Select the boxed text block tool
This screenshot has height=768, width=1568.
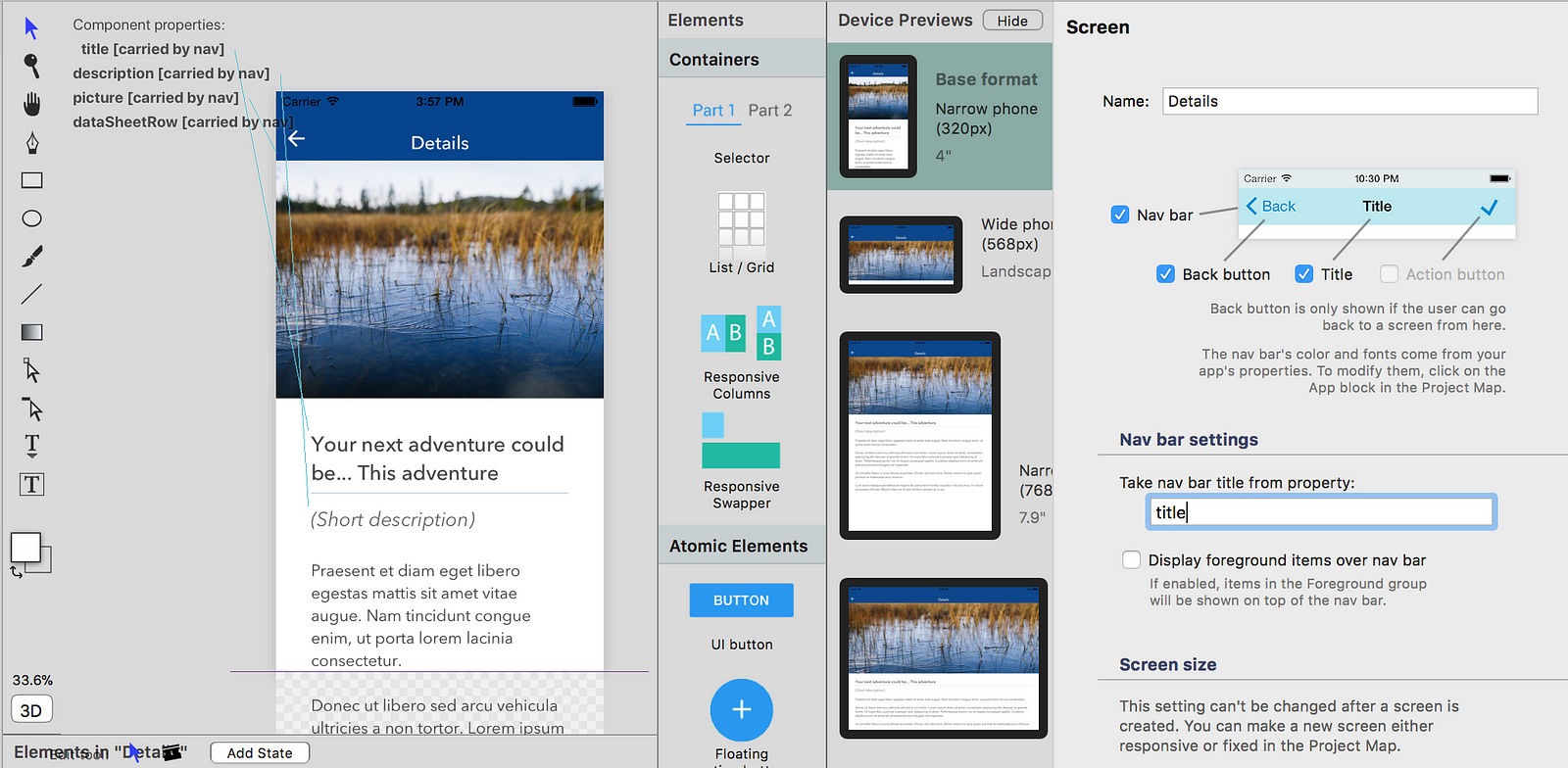(x=31, y=484)
